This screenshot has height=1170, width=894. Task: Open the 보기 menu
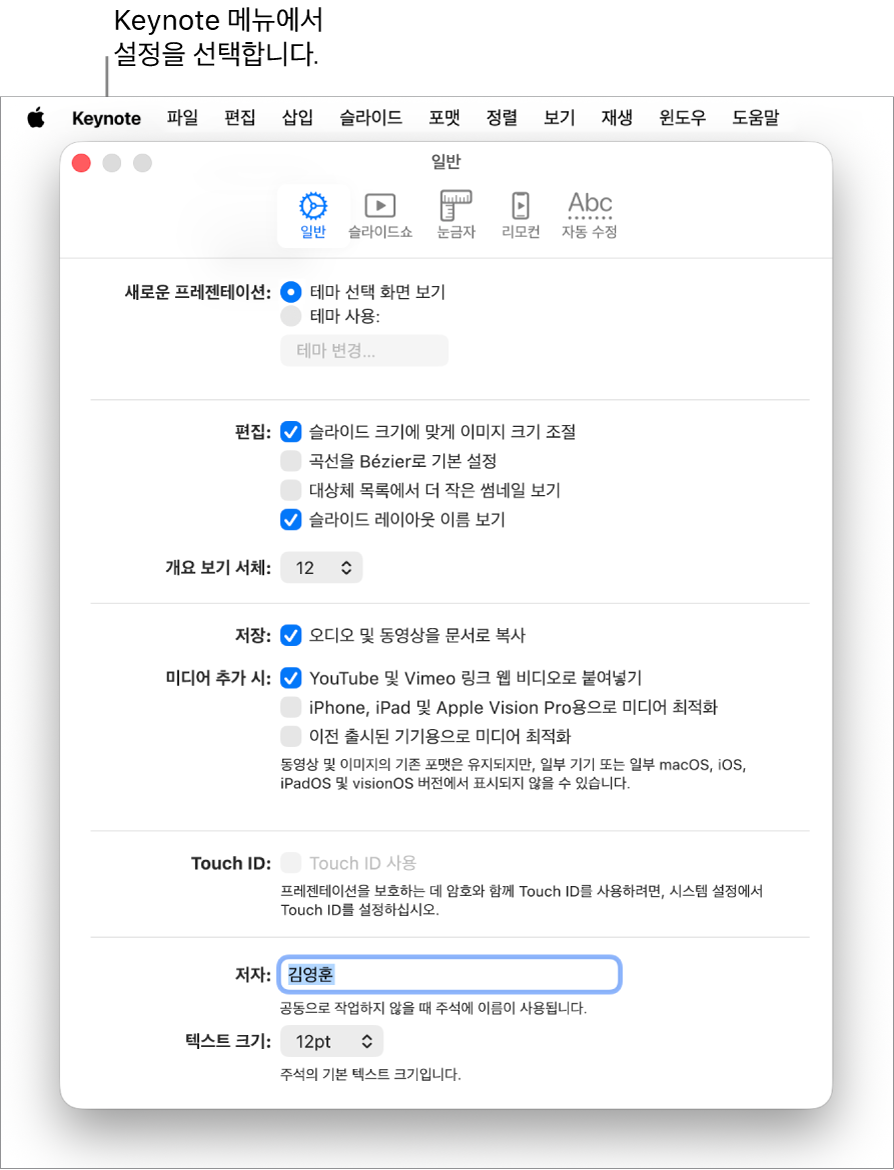(x=560, y=118)
